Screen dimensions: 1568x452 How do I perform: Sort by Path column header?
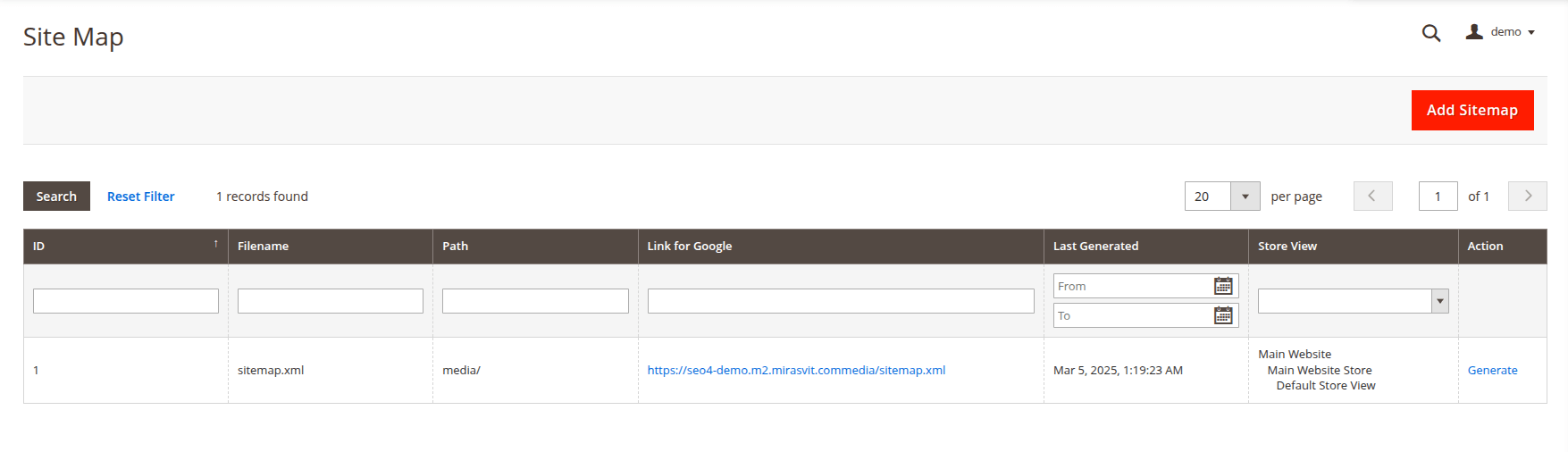click(535, 246)
